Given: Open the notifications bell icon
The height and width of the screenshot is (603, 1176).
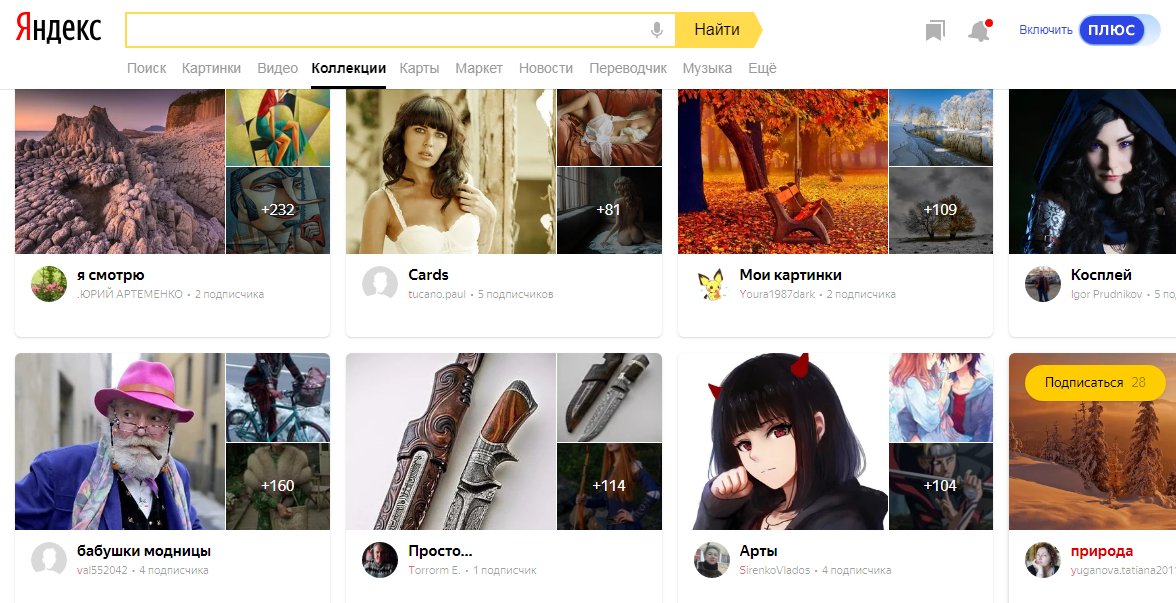Looking at the screenshot, I should point(979,31).
